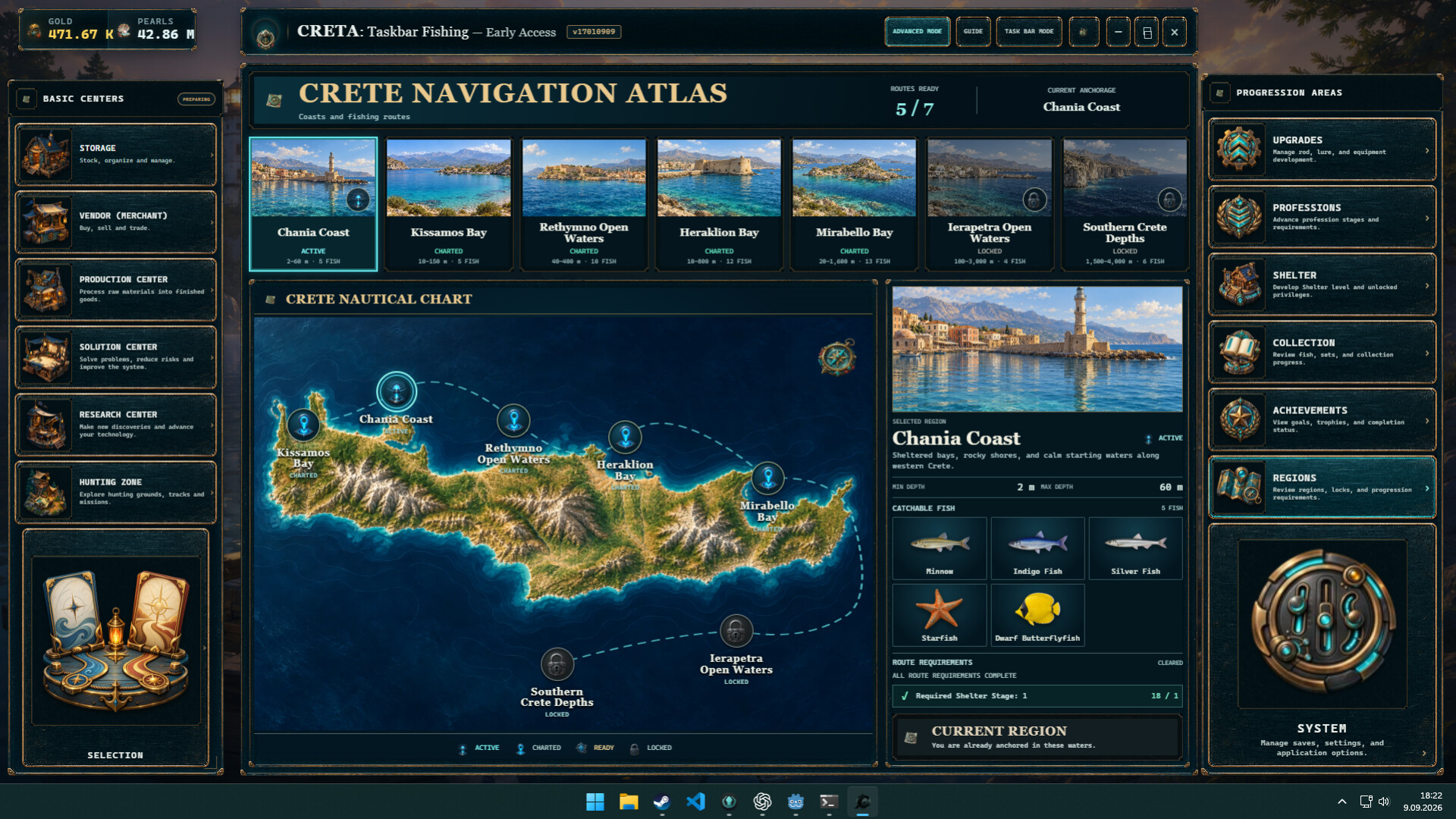This screenshot has width=1456, height=819.
Task: Open the Production Center workshop icon
Action: click(x=46, y=289)
